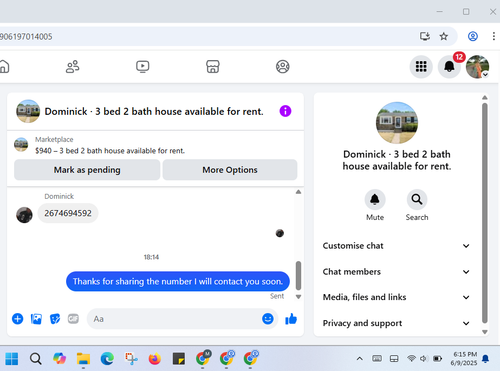Click the Mute bell icon
Viewport: 500px width, 371px height.
(x=375, y=199)
